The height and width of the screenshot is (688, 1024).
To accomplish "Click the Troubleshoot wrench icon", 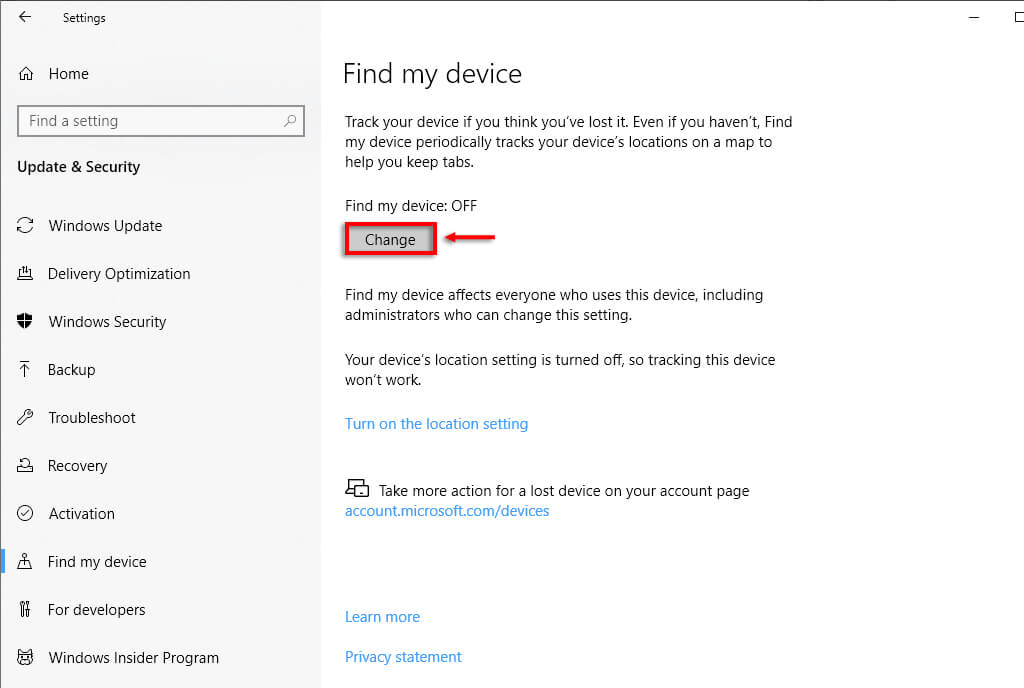I will point(26,418).
